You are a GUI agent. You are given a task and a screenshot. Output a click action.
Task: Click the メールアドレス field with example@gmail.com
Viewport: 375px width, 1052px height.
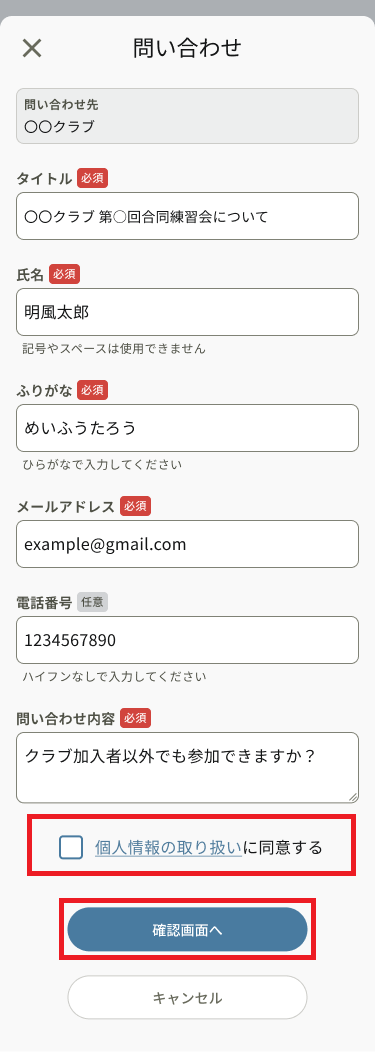click(x=187, y=544)
